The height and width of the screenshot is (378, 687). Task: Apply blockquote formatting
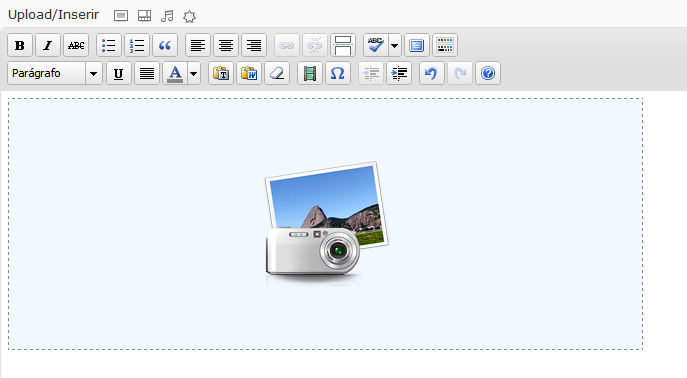pos(165,45)
